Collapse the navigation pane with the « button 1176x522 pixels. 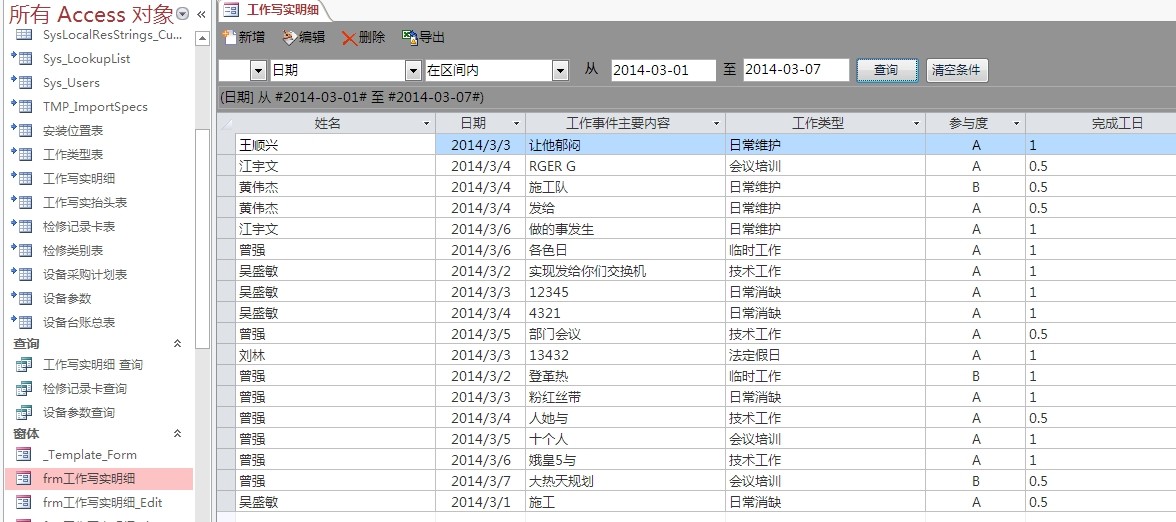pos(201,14)
